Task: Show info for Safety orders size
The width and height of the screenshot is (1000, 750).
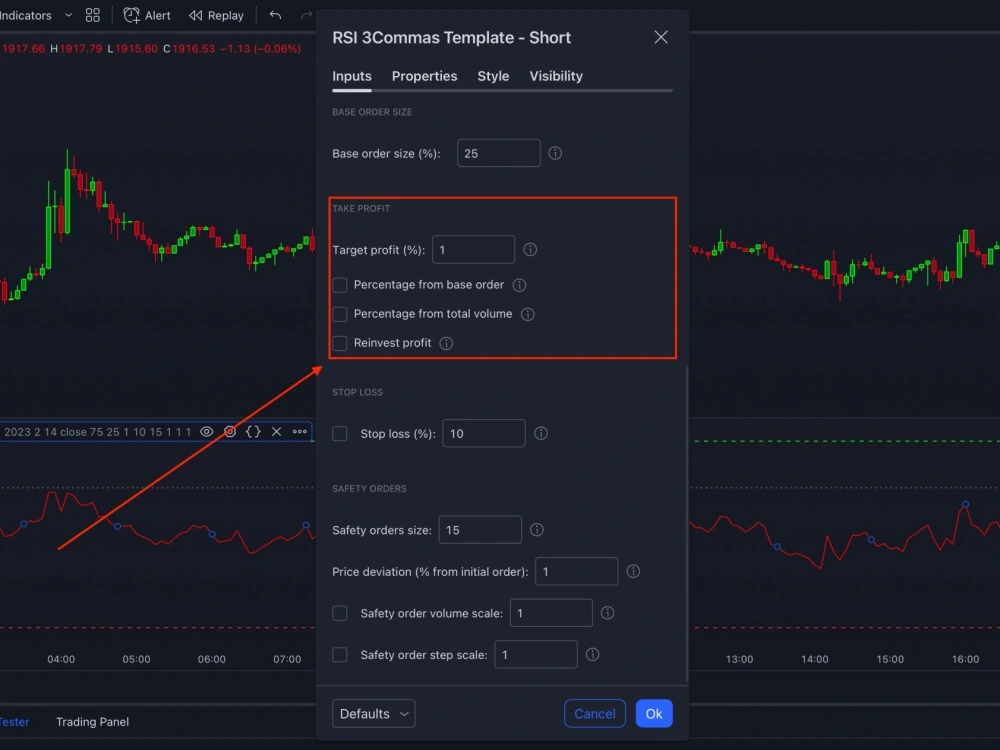Action: pyautogui.click(x=536, y=530)
